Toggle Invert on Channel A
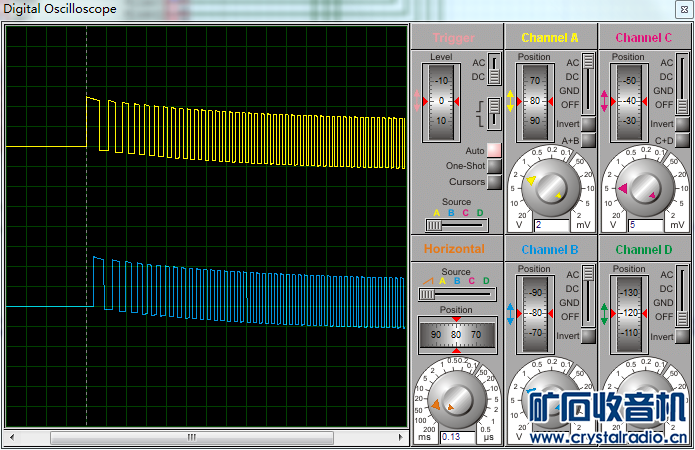Viewport: 695px width, 450px height. point(589,124)
